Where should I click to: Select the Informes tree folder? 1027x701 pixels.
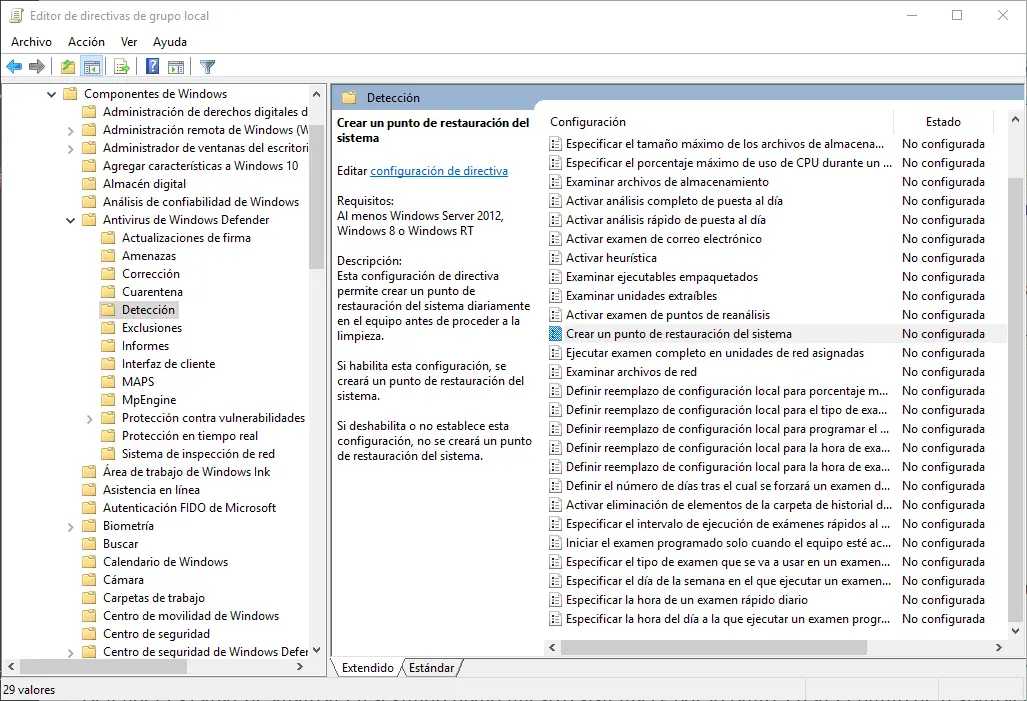[145, 346]
